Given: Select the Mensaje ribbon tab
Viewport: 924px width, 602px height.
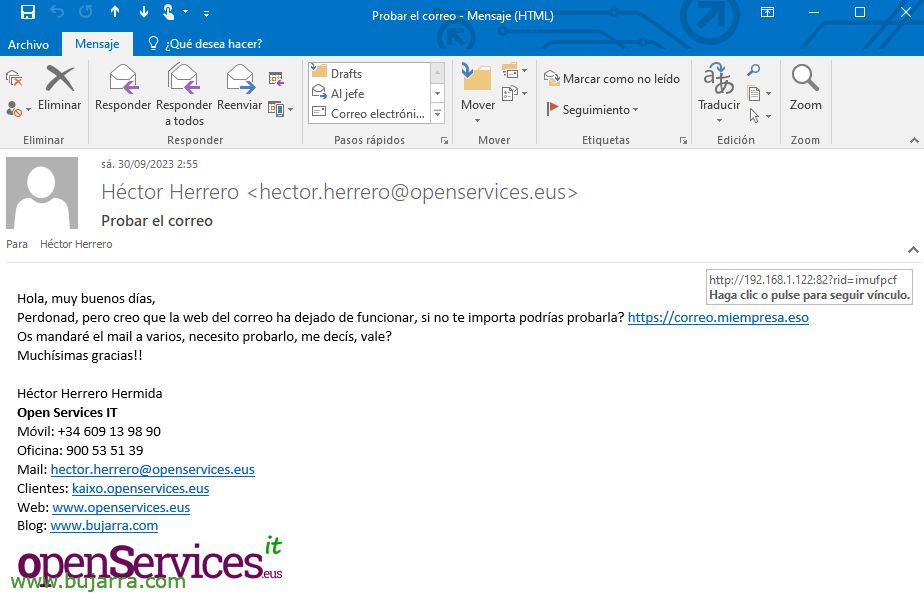Looking at the screenshot, I should pyautogui.click(x=97, y=44).
